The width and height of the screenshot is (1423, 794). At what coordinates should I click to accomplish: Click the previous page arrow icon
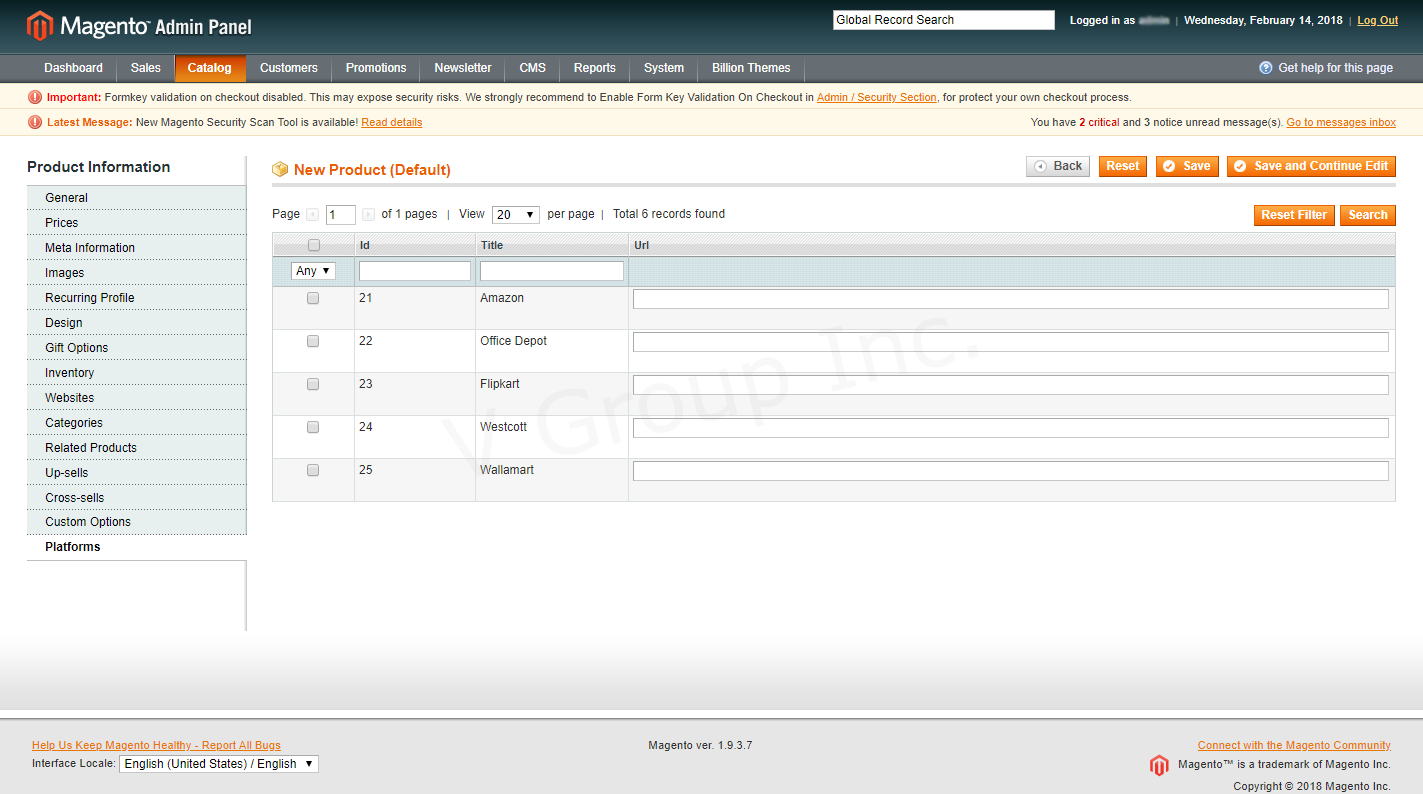coord(313,215)
